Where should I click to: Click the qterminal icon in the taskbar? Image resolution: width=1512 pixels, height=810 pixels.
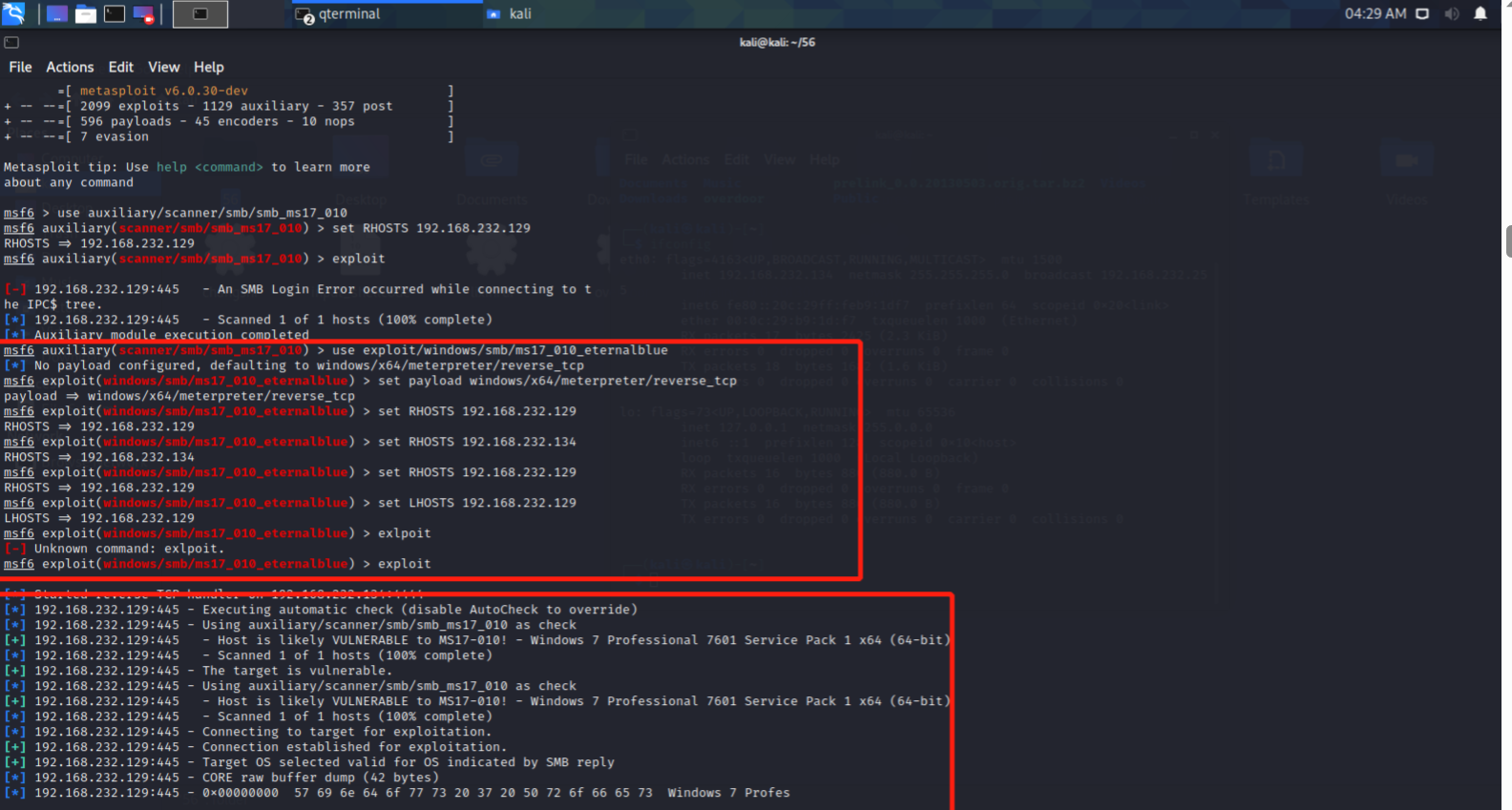click(x=304, y=15)
